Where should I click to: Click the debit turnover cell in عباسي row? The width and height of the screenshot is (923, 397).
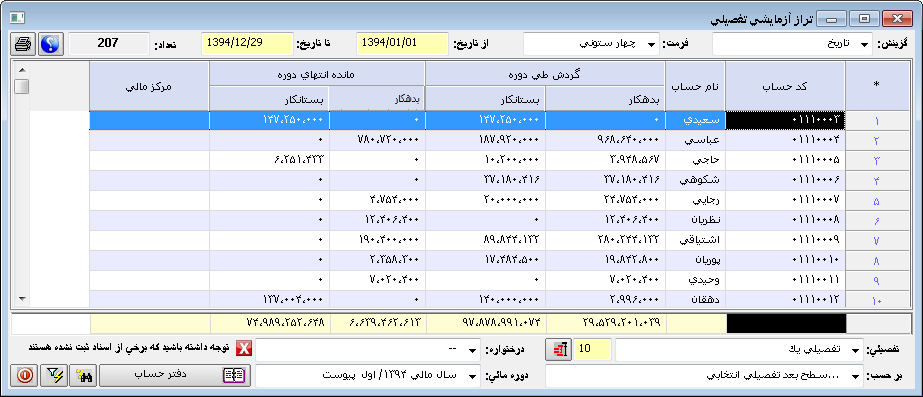606,141
